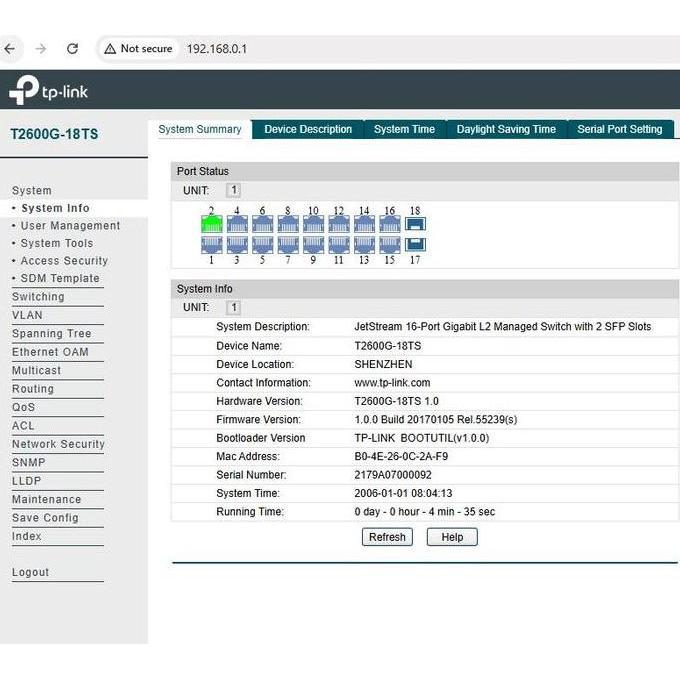Click the 192.168.0.1 address bar
This screenshot has width=680, height=680.
[x=217, y=49]
